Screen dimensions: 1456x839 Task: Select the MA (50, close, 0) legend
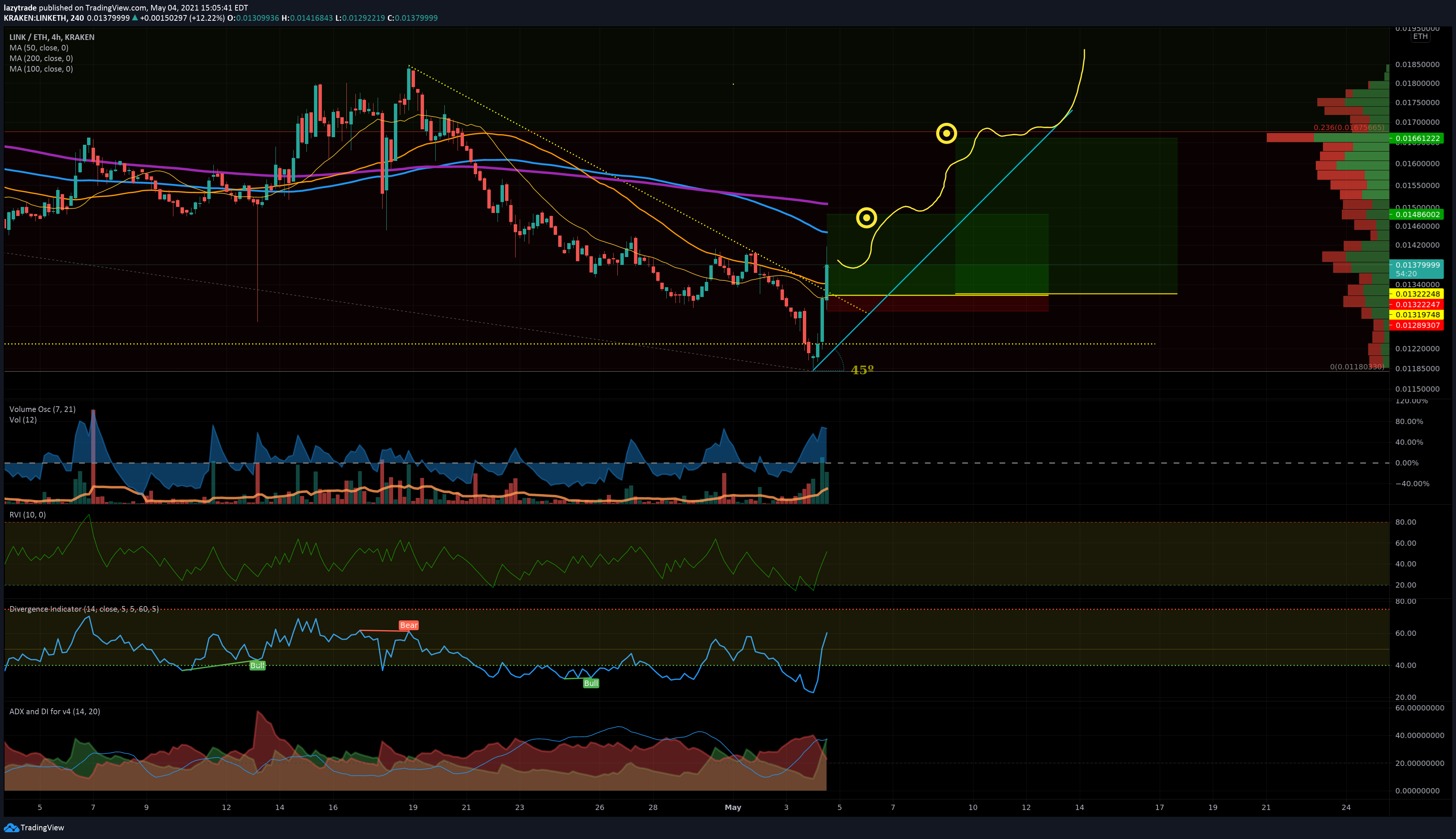pyautogui.click(x=38, y=48)
